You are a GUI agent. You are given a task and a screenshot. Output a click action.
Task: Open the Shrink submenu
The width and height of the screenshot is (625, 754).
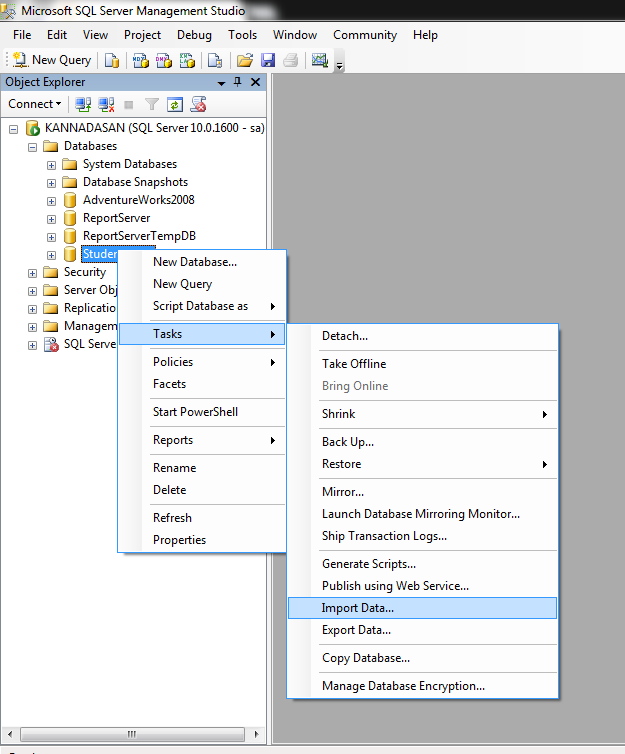coord(423,414)
